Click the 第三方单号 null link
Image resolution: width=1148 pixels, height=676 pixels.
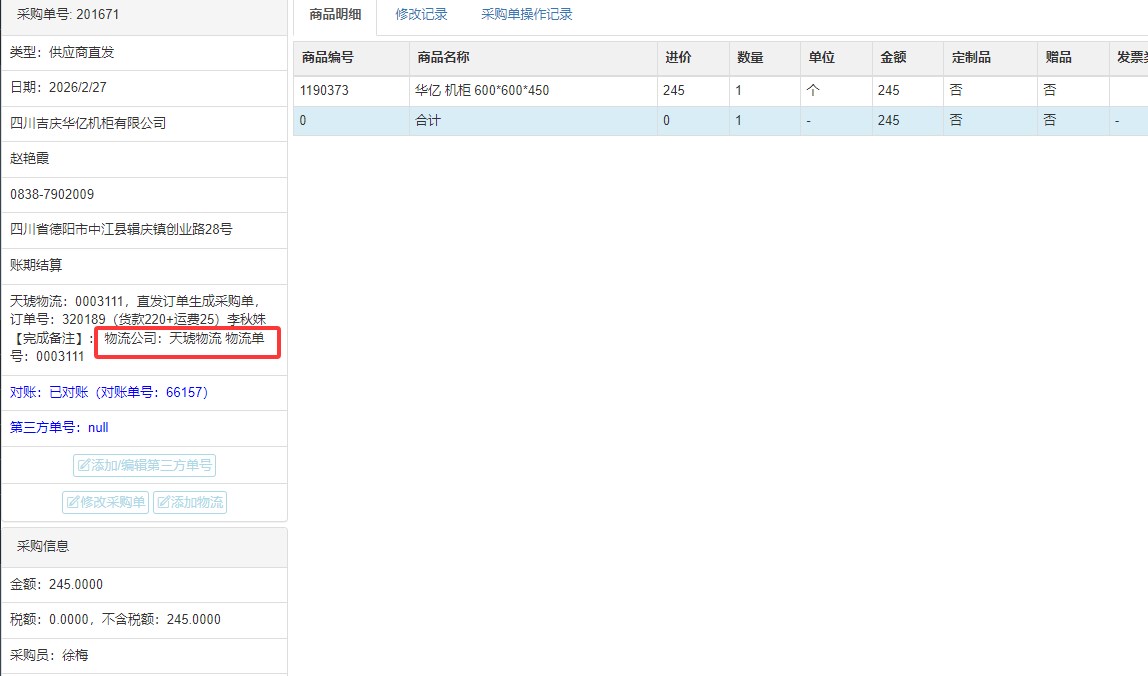pyautogui.click(x=59, y=428)
